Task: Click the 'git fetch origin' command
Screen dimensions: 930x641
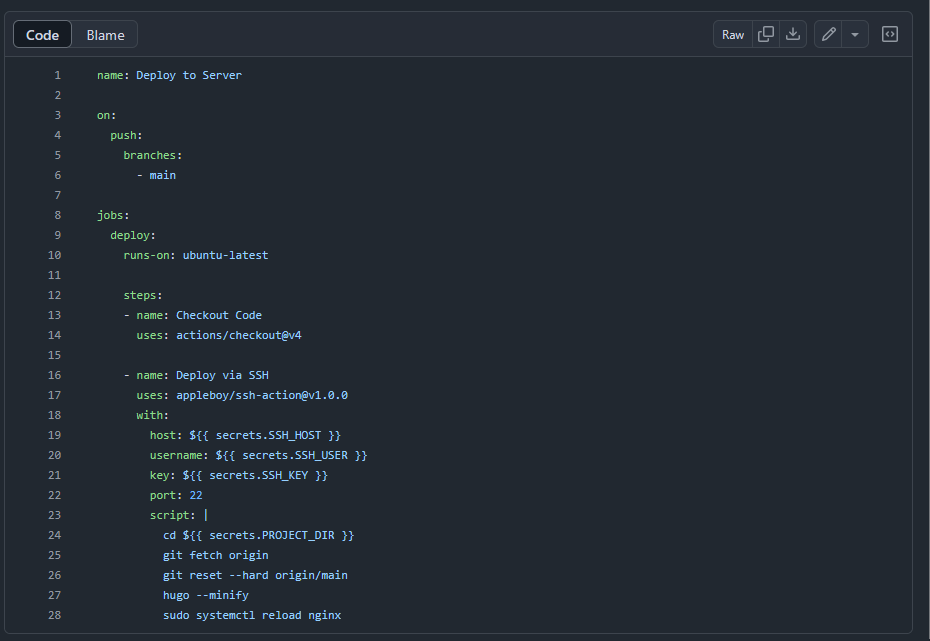Action: pyautogui.click(x=216, y=556)
